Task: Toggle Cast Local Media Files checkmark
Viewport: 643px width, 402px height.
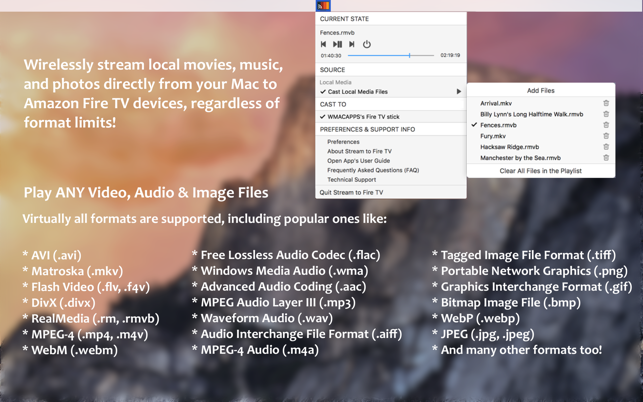Action: click(x=323, y=92)
